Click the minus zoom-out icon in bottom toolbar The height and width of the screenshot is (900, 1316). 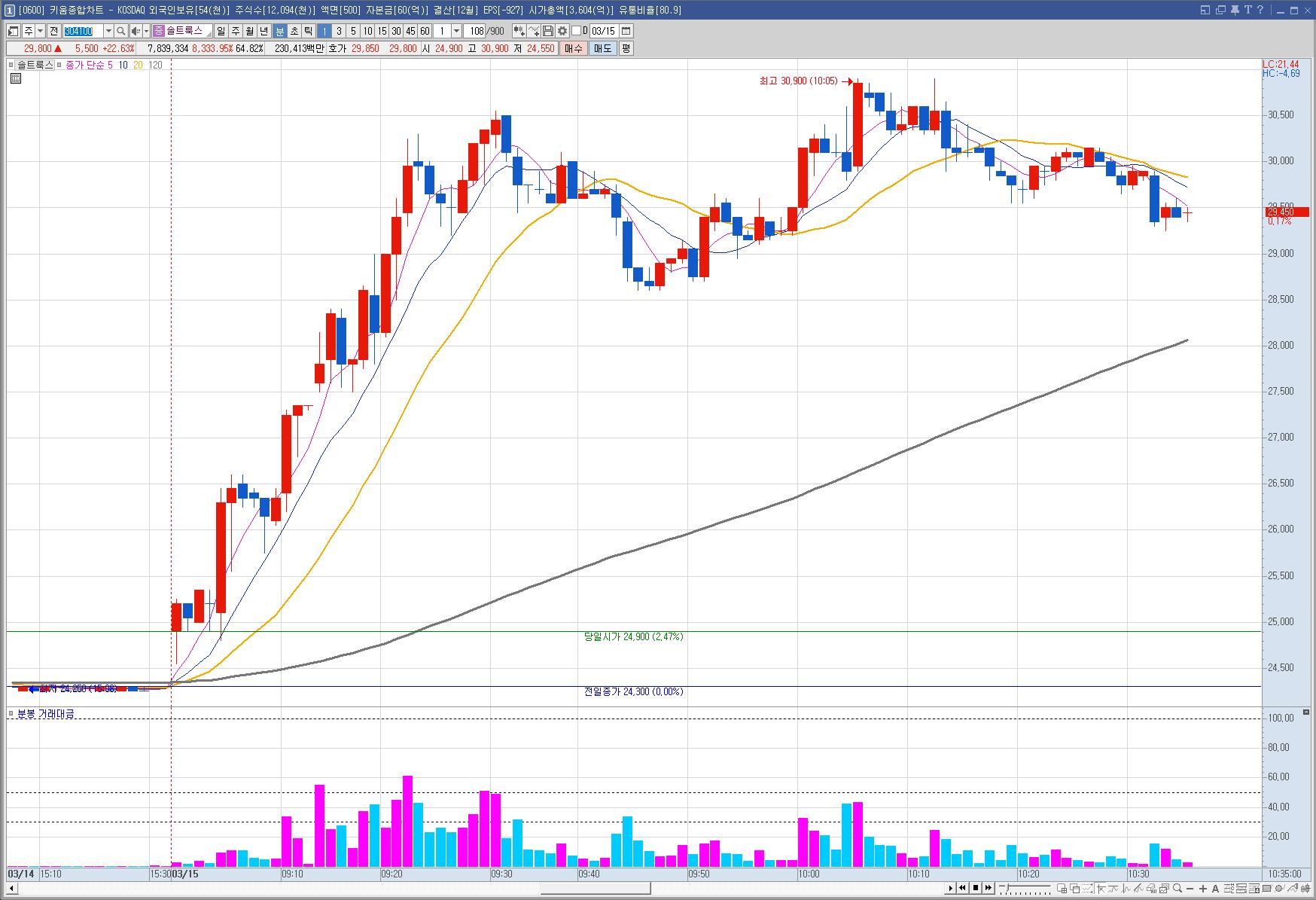1190,888
